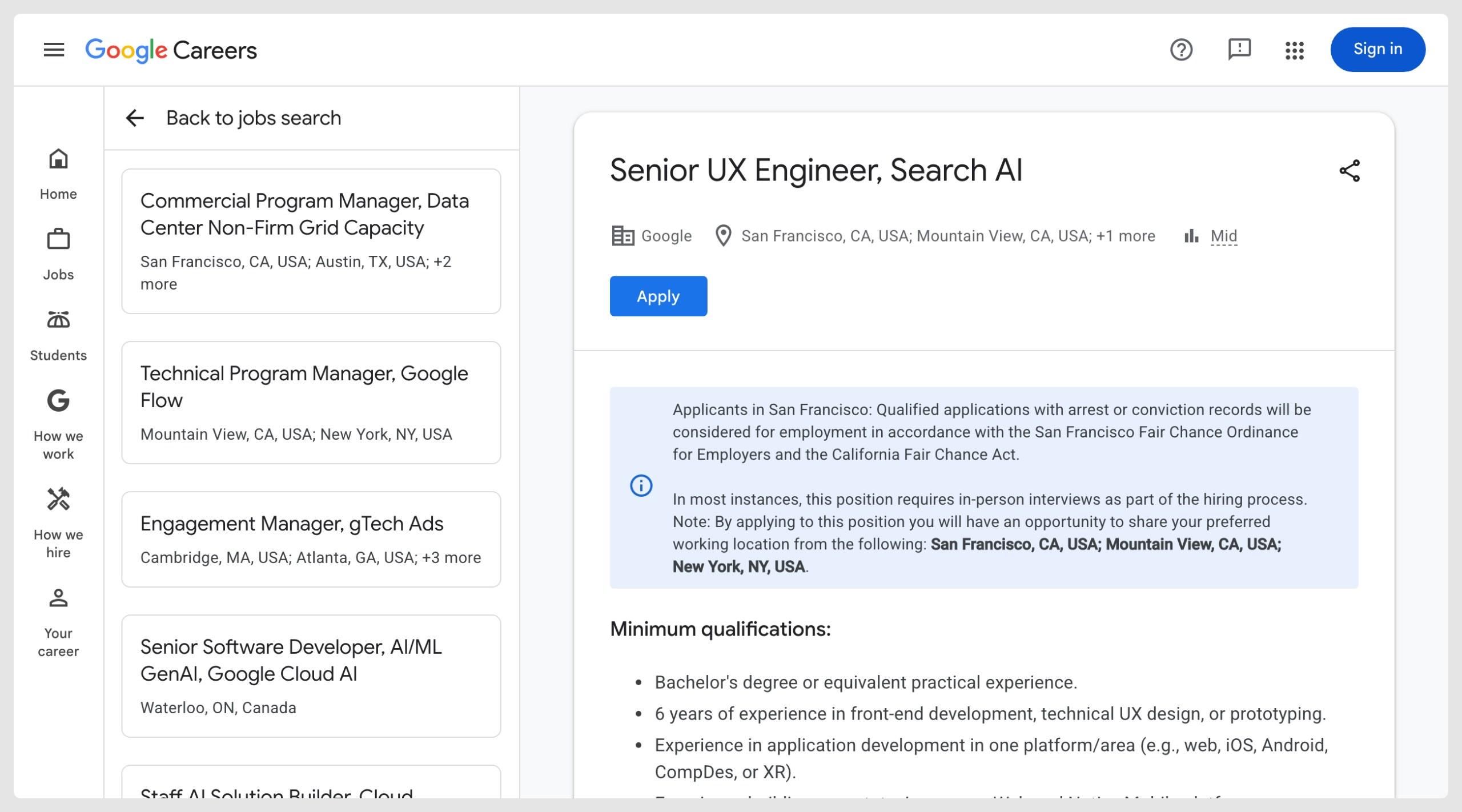Click Back to jobs search text
Image resolution: width=1462 pixels, height=812 pixels.
(254, 118)
